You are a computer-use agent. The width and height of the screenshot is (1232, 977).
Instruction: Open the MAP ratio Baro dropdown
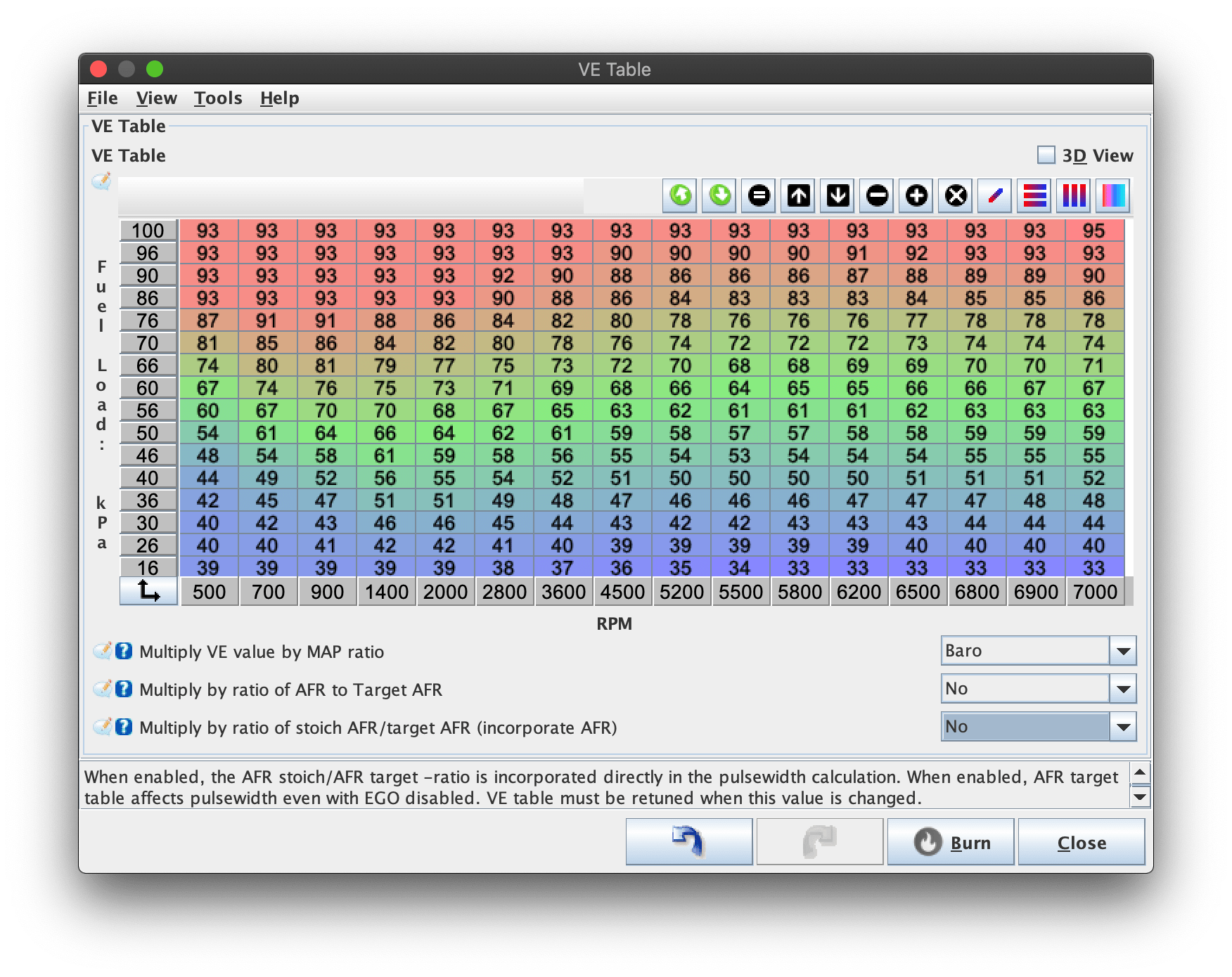1039,651
